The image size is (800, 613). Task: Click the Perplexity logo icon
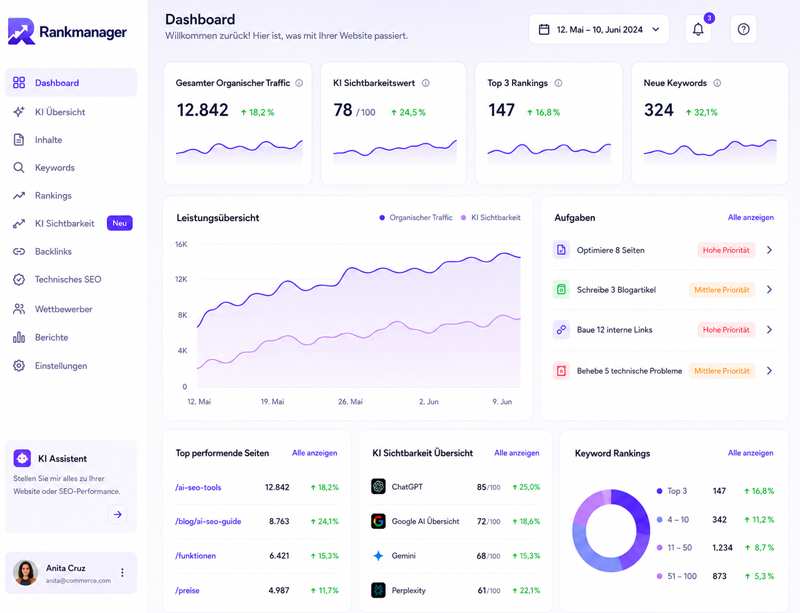(x=378, y=590)
